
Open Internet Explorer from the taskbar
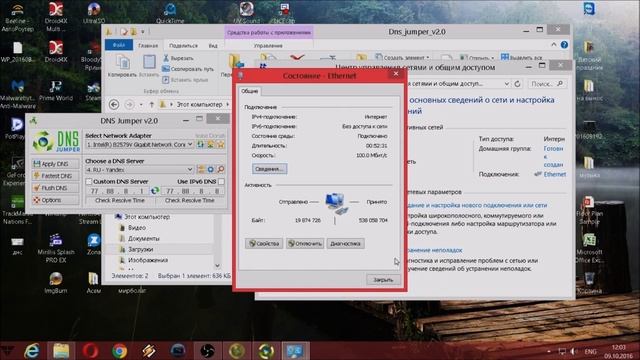pos(32,351)
